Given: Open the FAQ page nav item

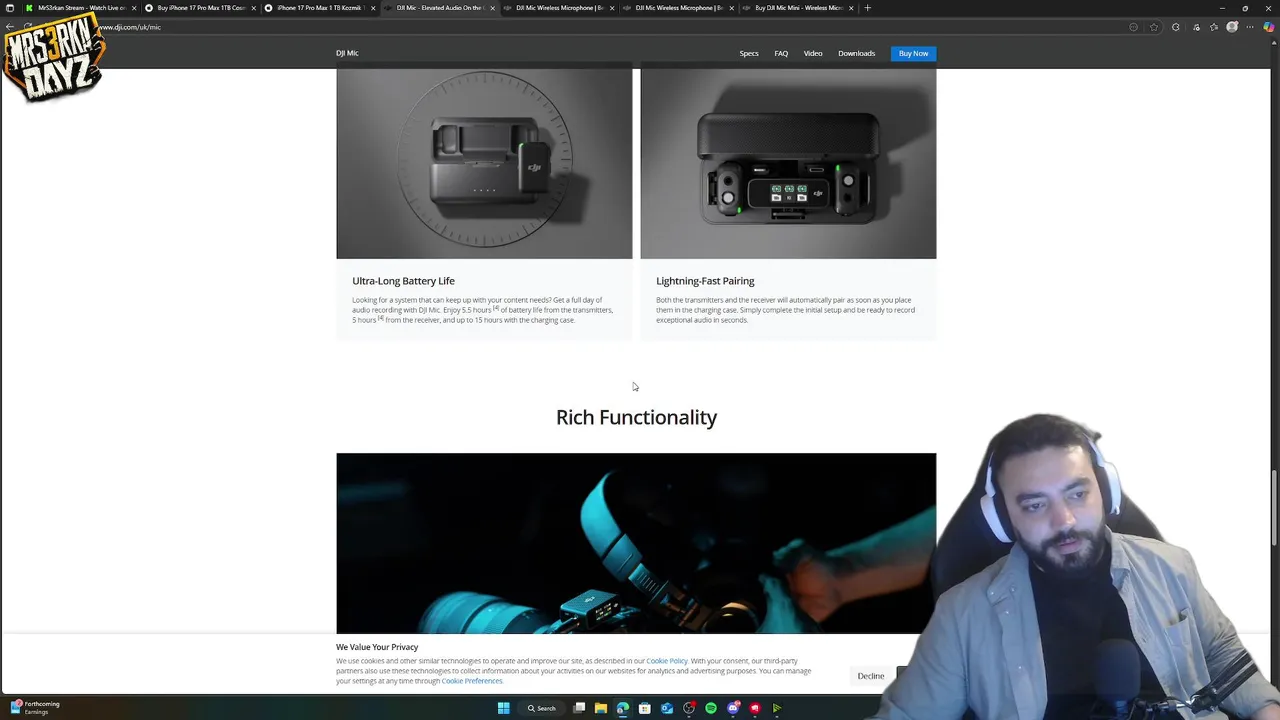Looking at the screenshot, I should click(781, 53).
